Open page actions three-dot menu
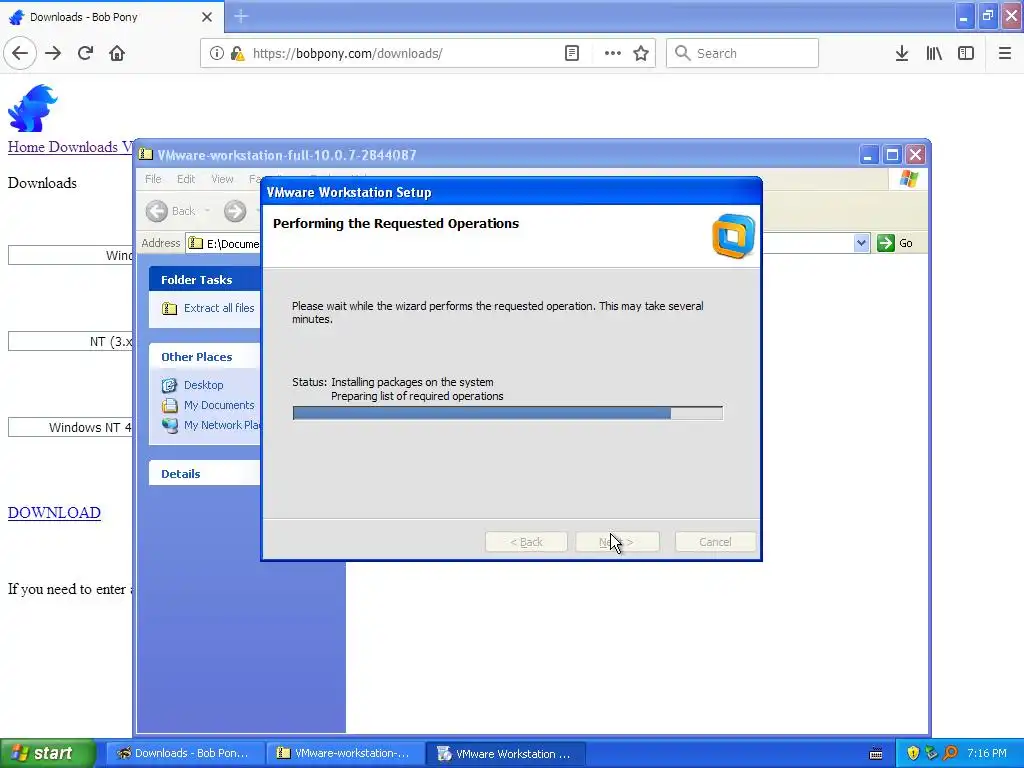 pyautogui.click(x=613, y=54)
